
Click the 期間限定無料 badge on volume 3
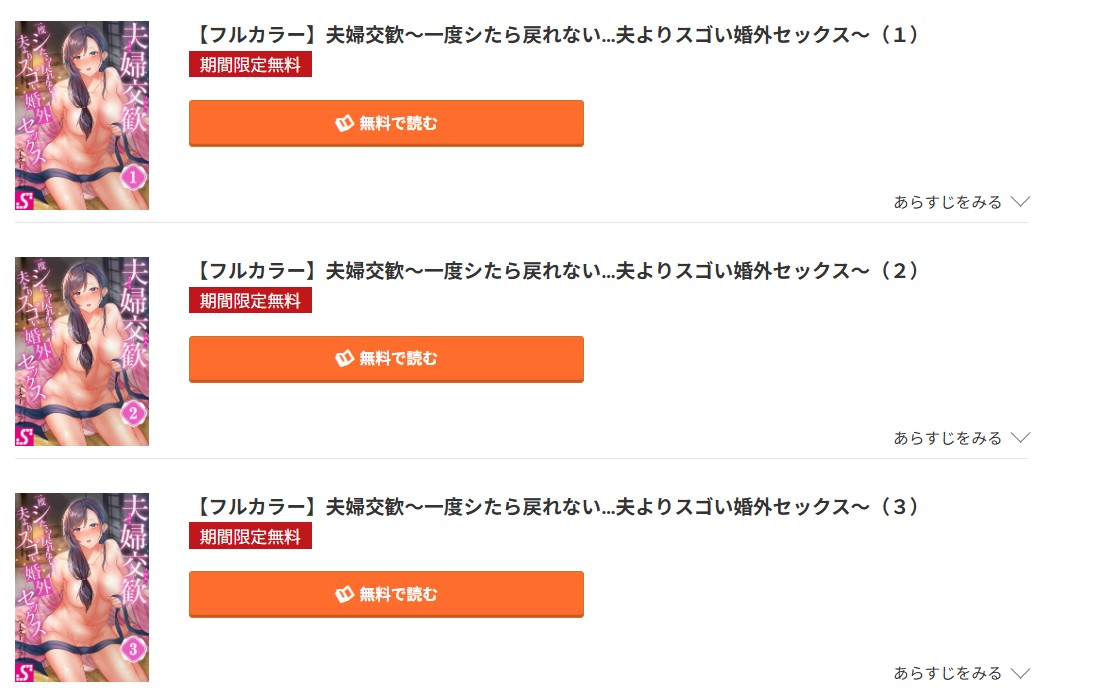point(250,536)
